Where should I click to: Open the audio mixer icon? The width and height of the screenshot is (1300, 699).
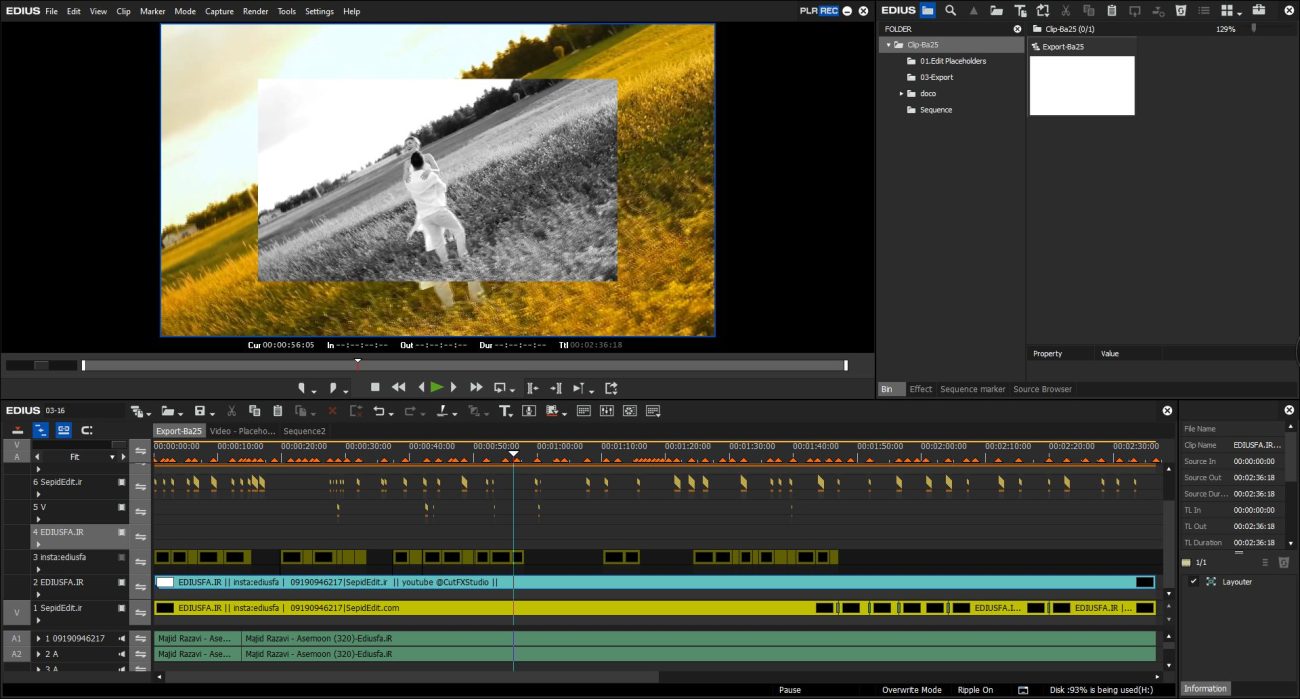(x=607, y=411)
